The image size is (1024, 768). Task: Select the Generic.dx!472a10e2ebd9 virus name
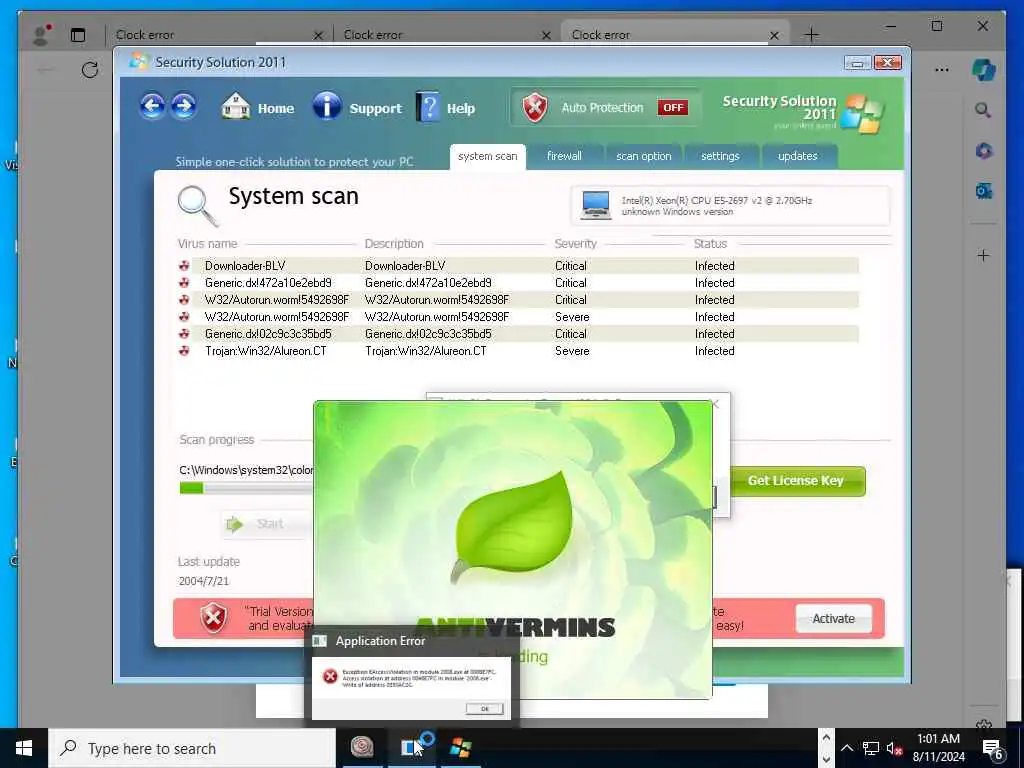pyautogui.click(x=268, y=283)
